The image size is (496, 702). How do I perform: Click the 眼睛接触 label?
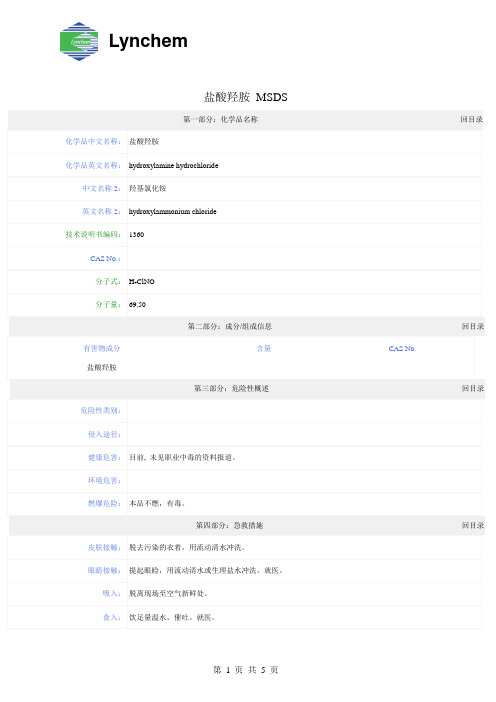pyautogui.click(x=104, y=570)
